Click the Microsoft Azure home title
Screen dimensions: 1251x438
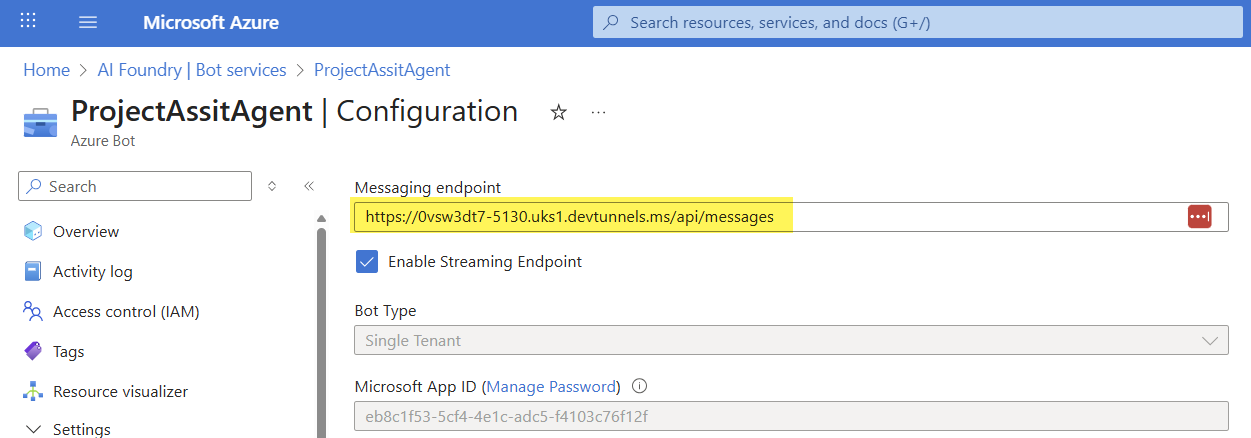pyautogui.click(x=211, y=22)
